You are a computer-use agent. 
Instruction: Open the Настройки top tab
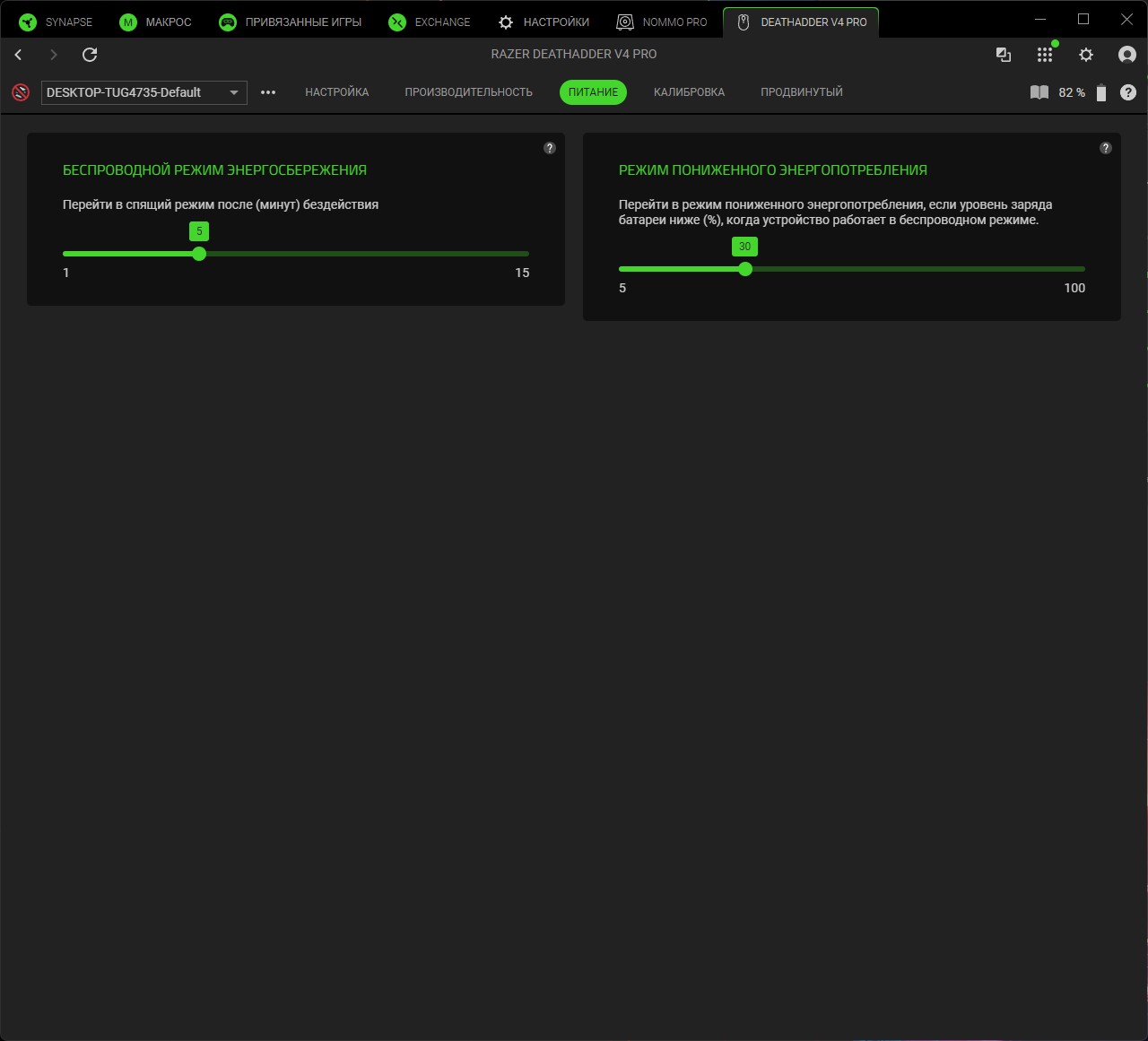pyautogui.click(x=544, y=22)
